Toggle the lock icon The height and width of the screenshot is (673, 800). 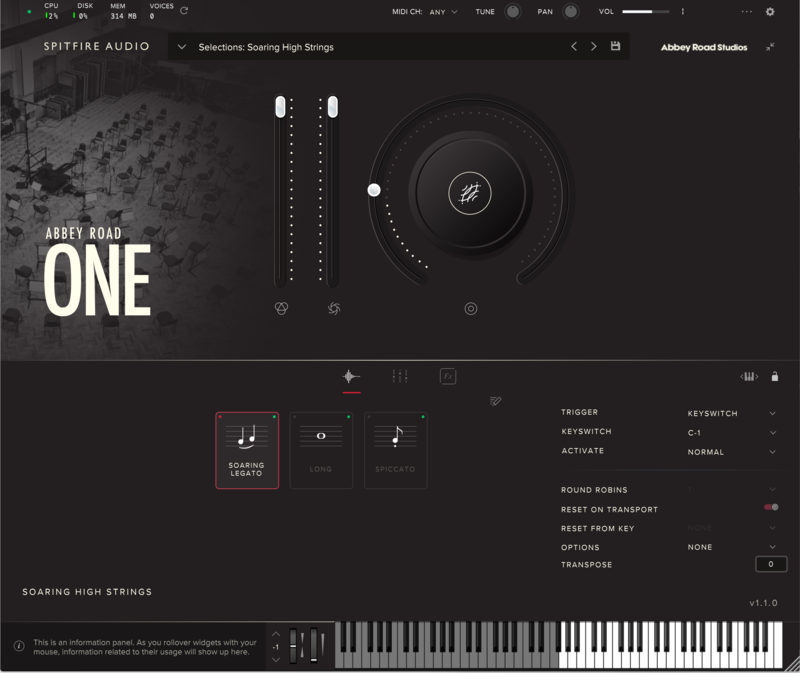pyautogui.click(x=774, y=377)
